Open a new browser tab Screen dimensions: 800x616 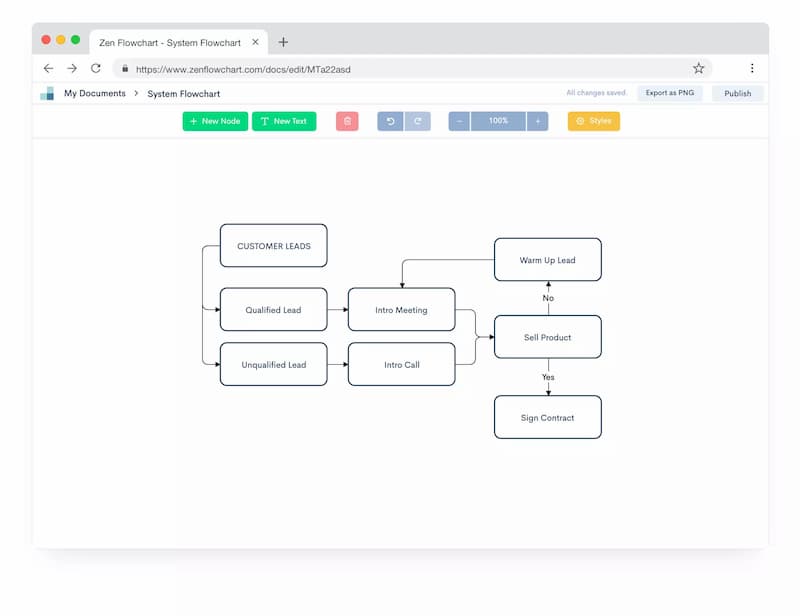coord(283,42)
